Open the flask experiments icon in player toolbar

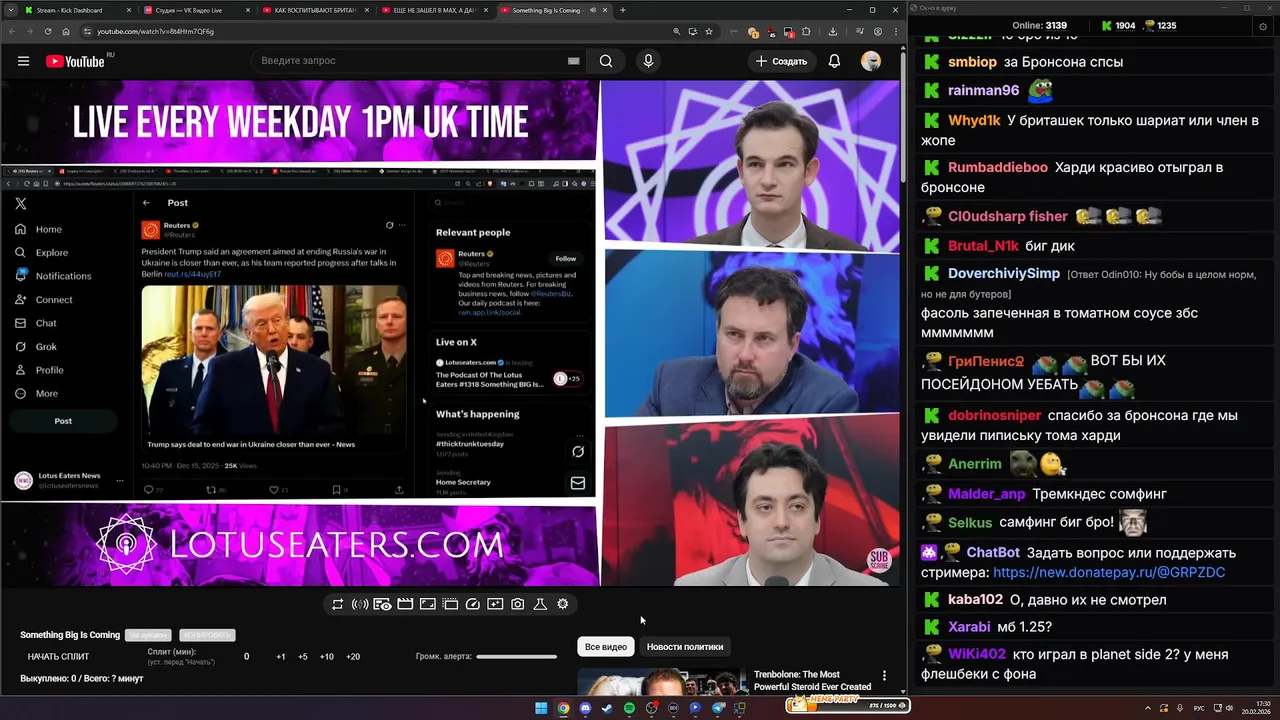click(x=540, y=604)
